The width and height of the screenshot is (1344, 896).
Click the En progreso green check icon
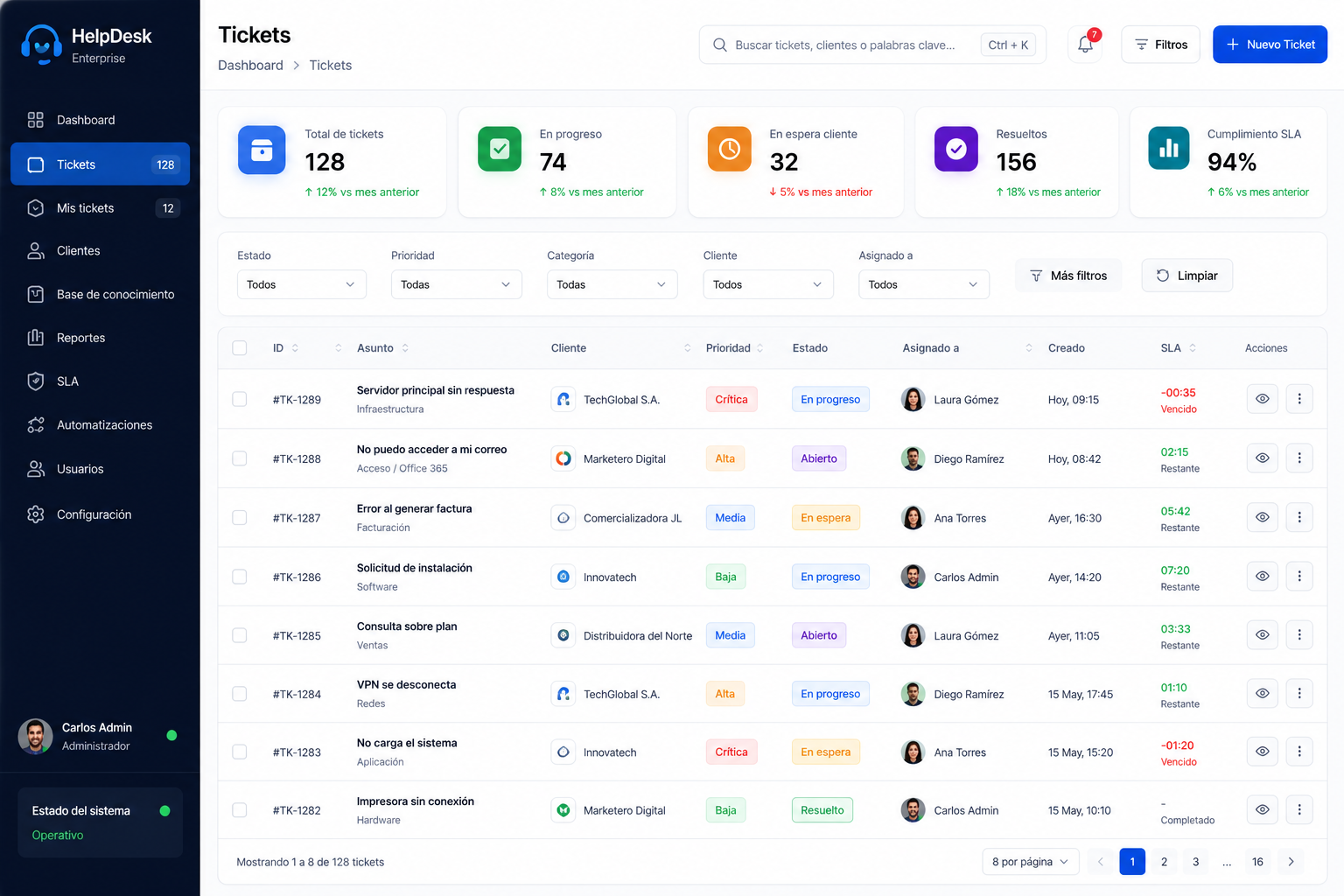coord(500,149)
